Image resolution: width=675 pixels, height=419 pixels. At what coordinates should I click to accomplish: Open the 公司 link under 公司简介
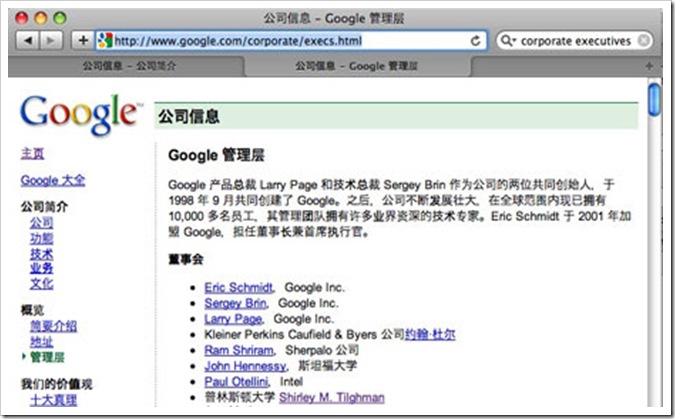(x=42, y=223)
